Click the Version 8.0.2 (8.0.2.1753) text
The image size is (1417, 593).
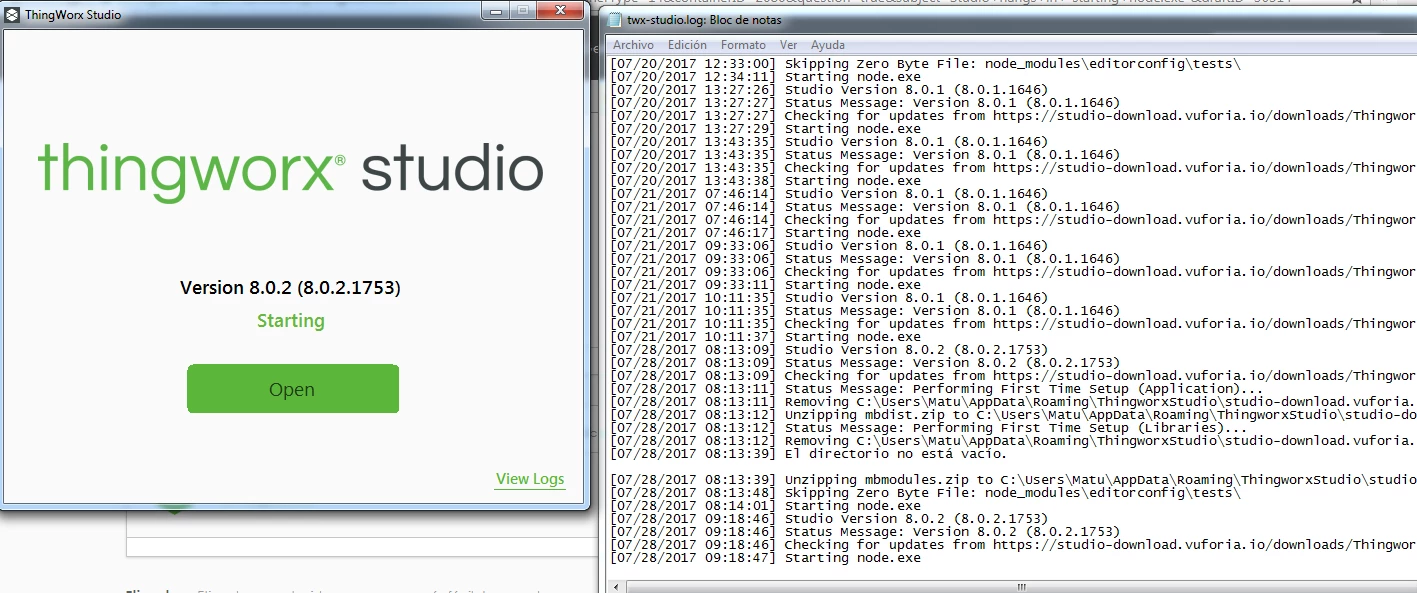(x=290, y=288)
